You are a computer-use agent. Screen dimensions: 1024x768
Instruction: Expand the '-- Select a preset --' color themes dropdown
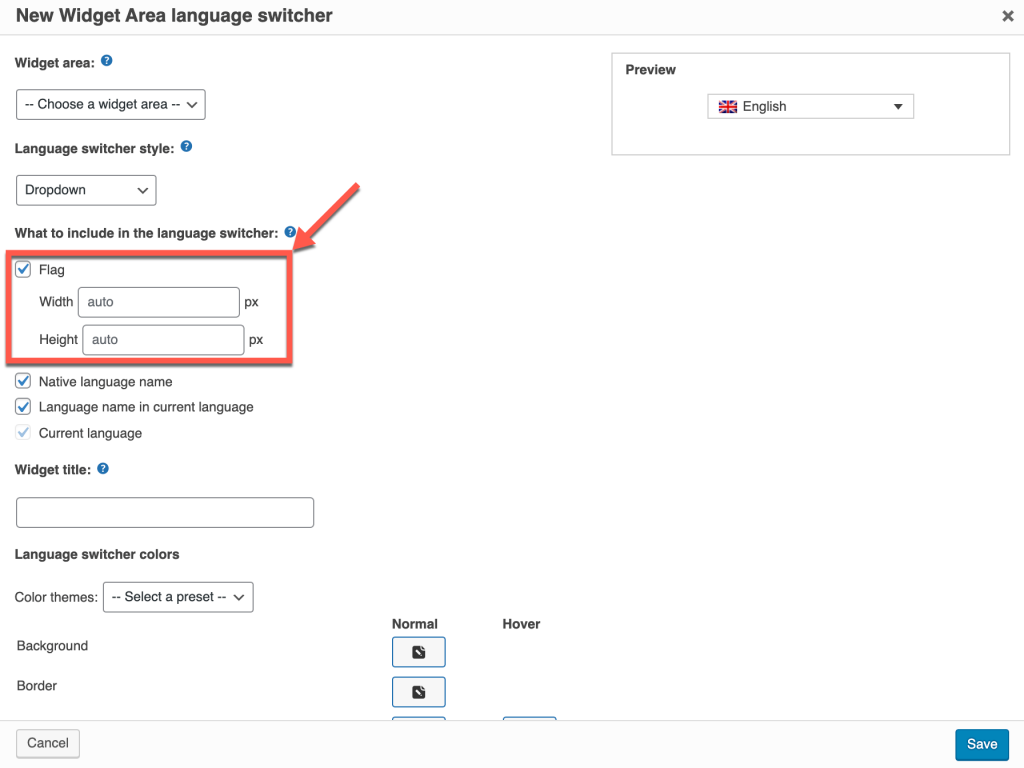[178, 597]
